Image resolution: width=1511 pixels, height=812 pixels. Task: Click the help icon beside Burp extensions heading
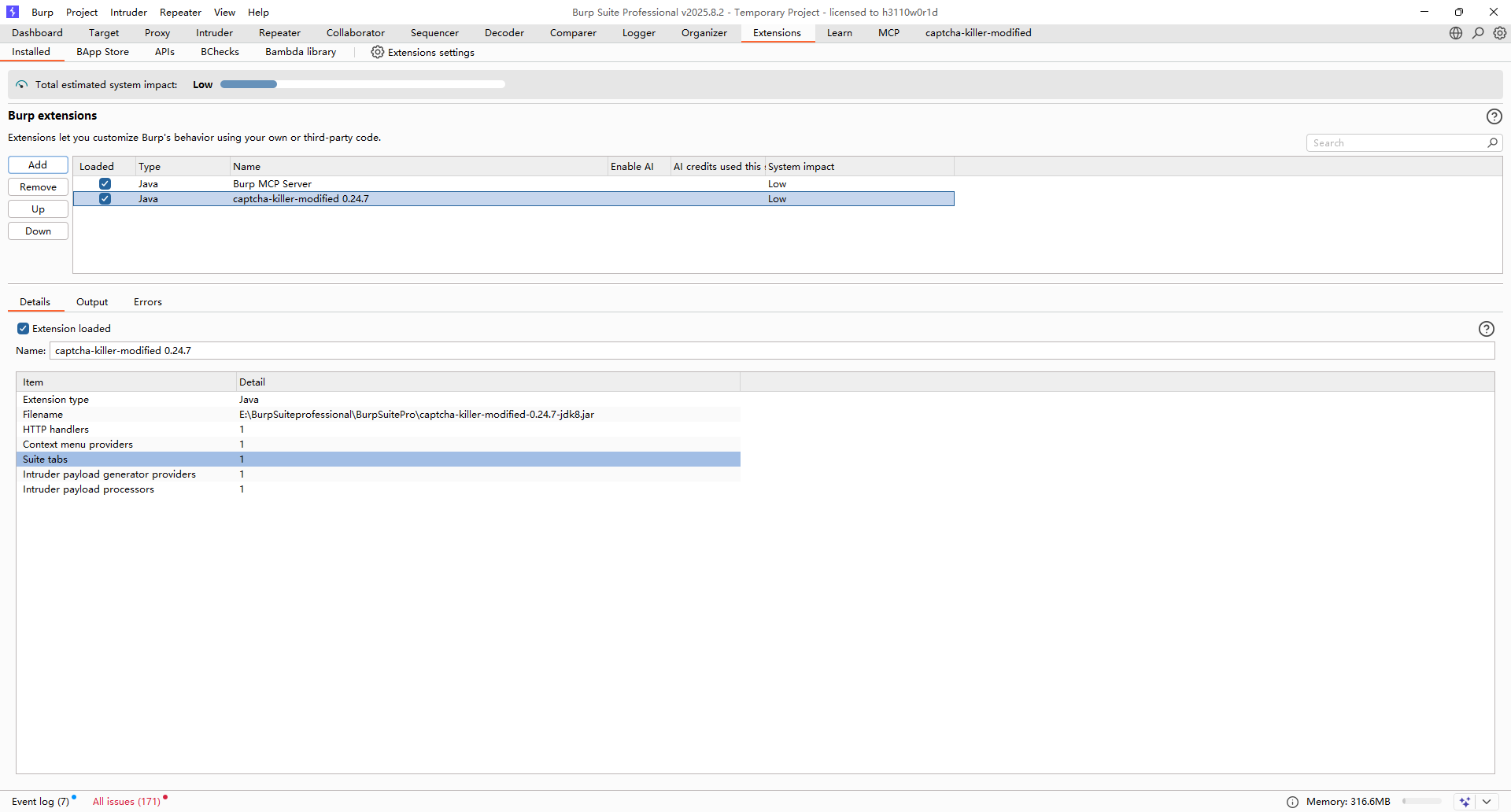tap(1494, 116)
